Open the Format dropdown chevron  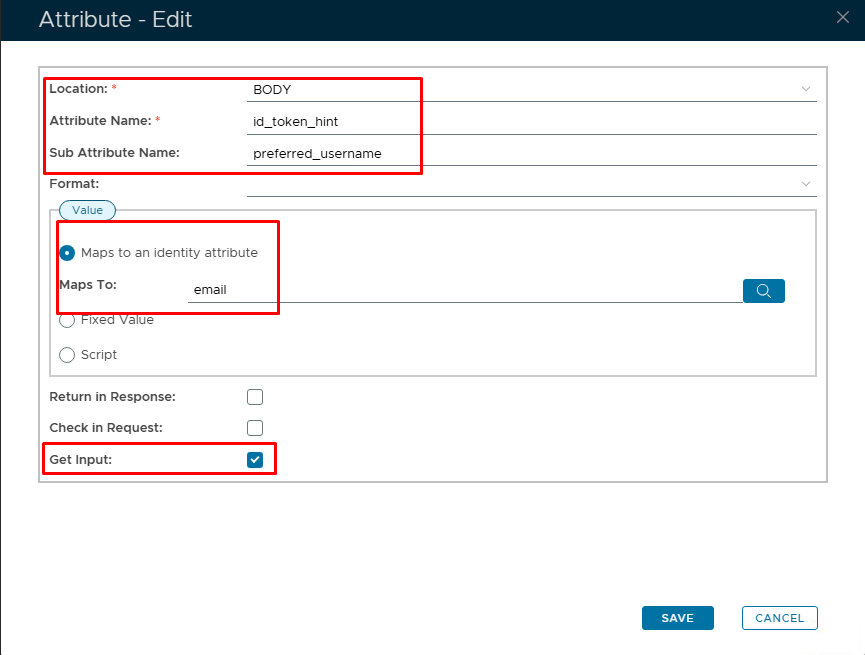pyautogui.click(x=806, y=184)
